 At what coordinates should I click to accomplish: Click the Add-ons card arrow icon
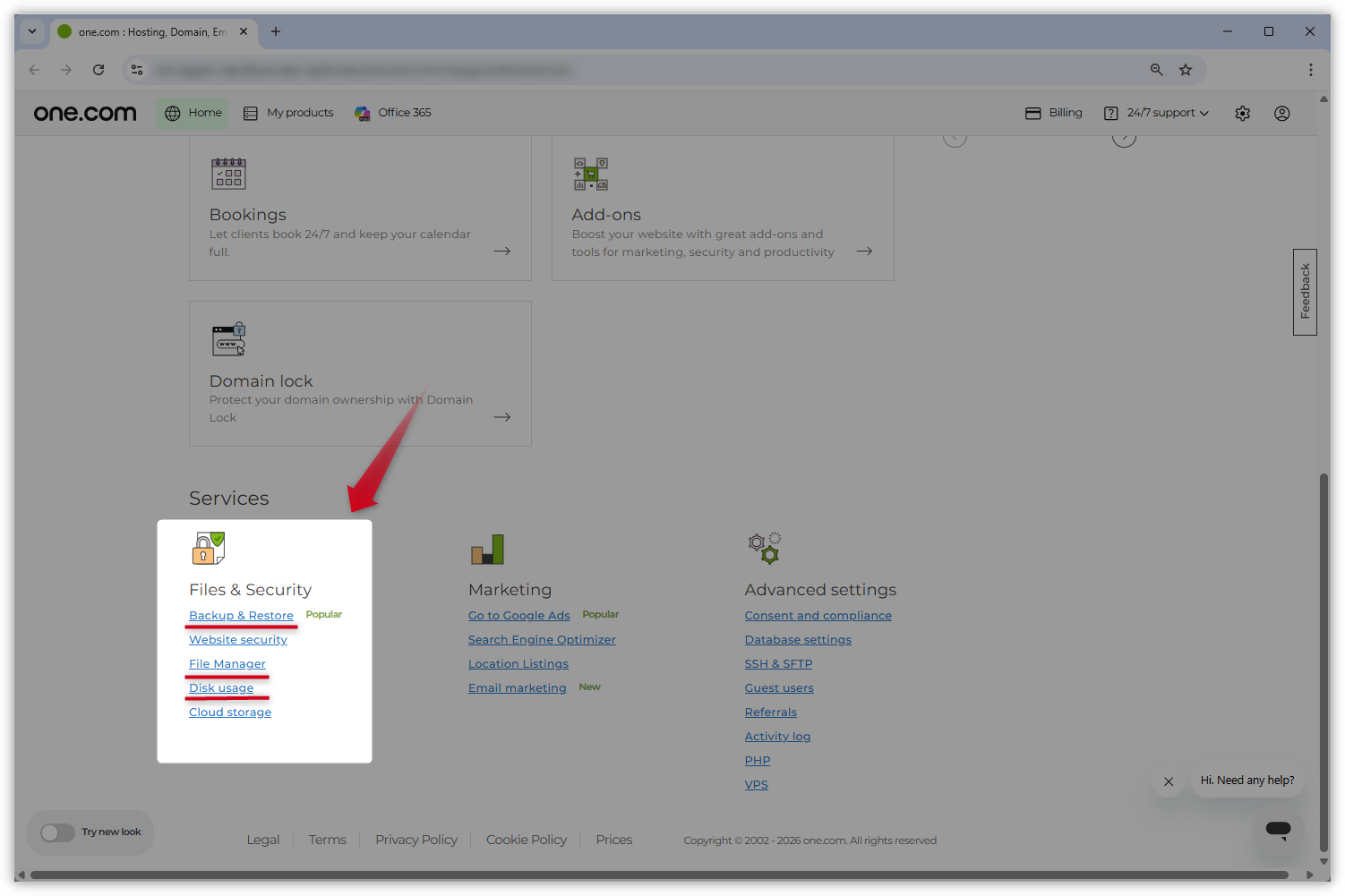[864, 252]
